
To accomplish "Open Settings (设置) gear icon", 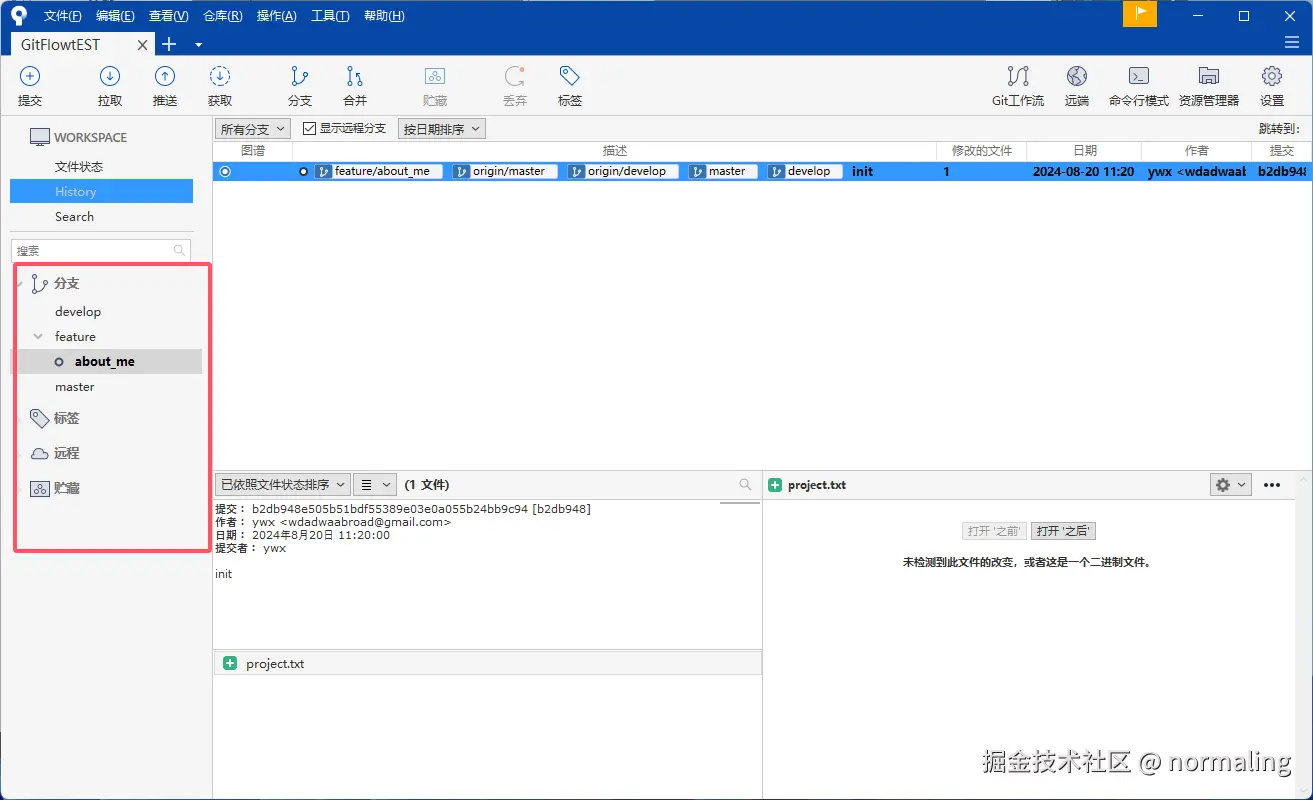I will (1272, 76).
